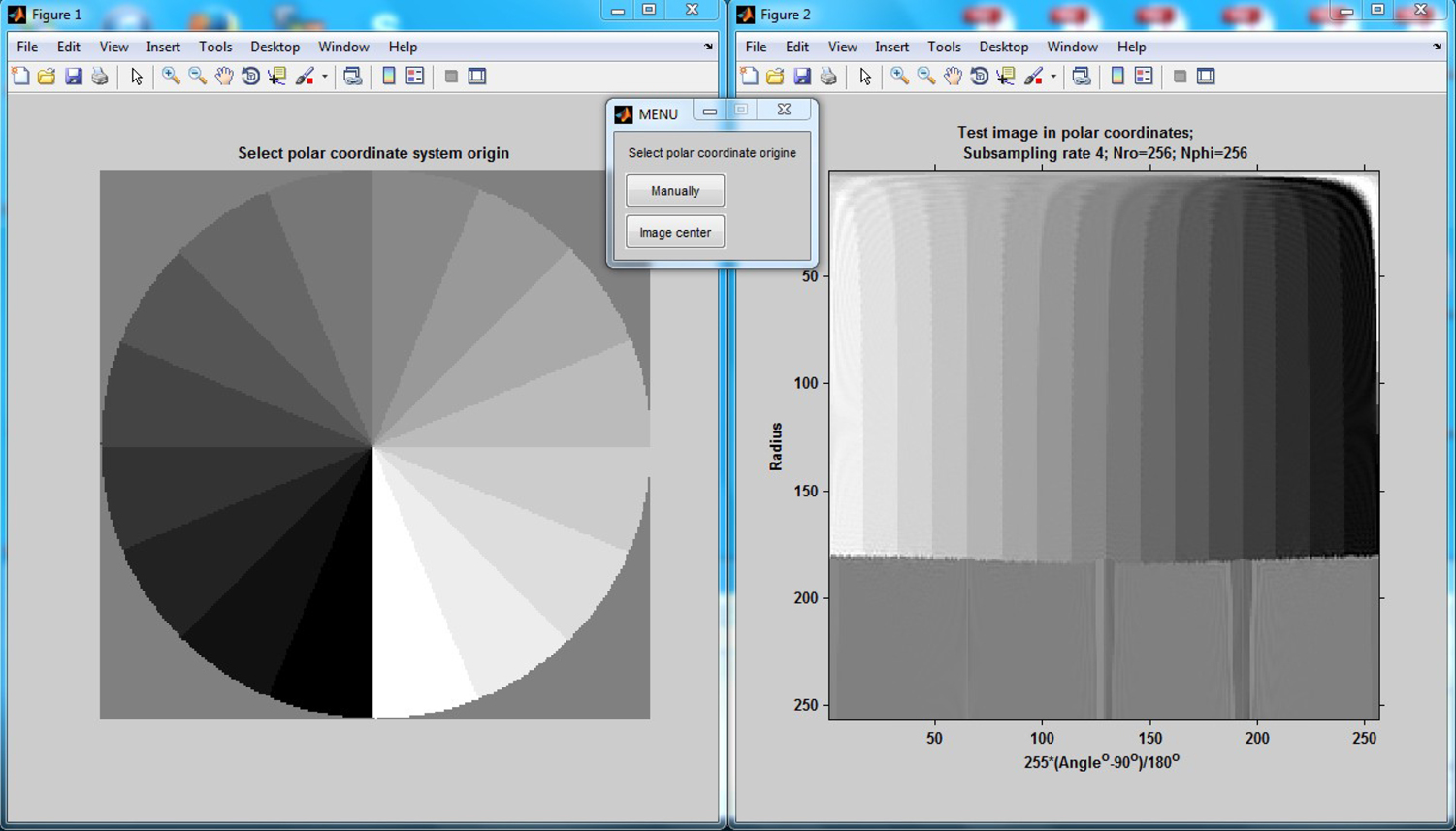
Task: Click center origin of pie test image
Action: click(373, 446)
